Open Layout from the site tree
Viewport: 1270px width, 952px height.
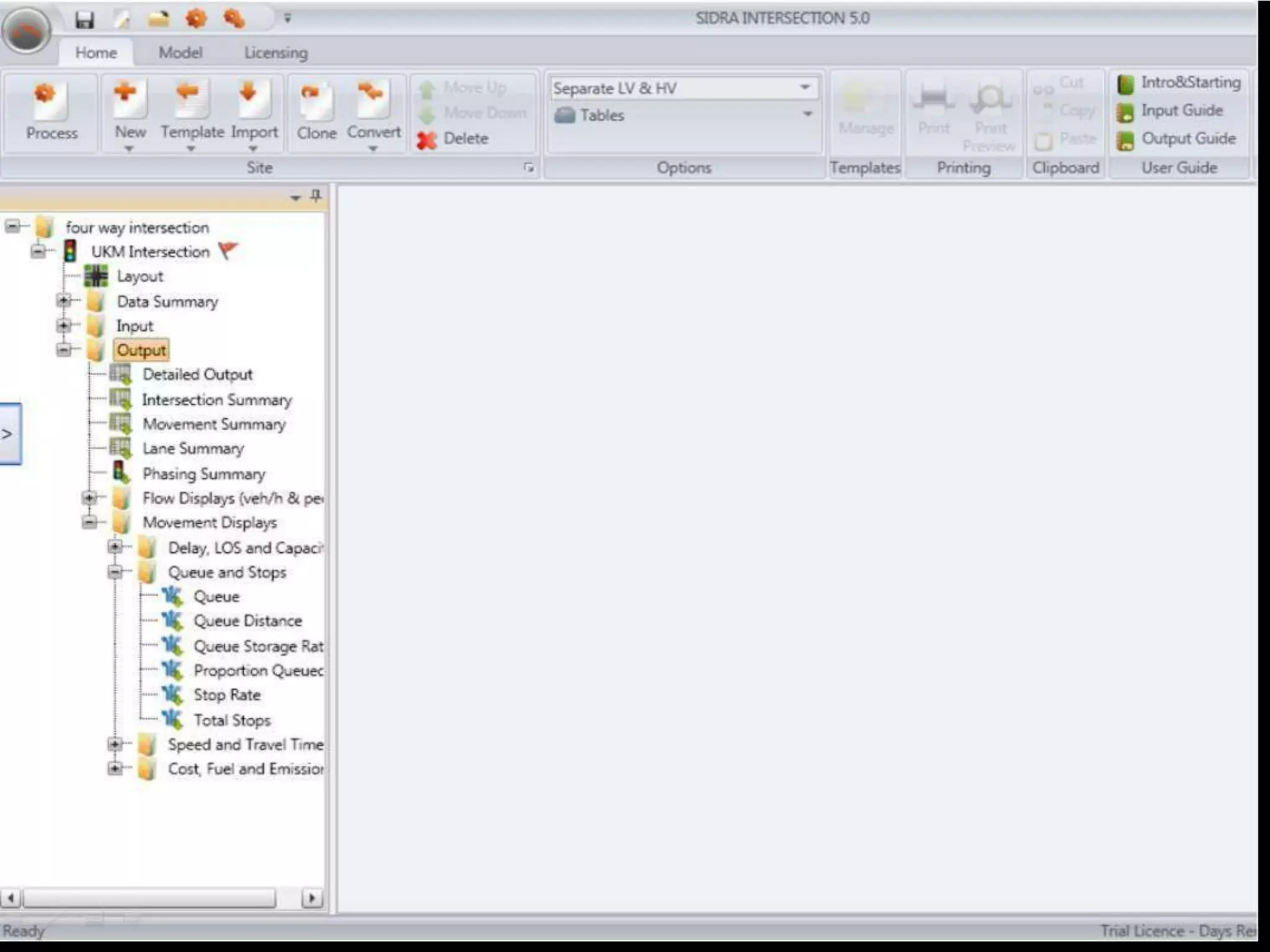[139, 276]
